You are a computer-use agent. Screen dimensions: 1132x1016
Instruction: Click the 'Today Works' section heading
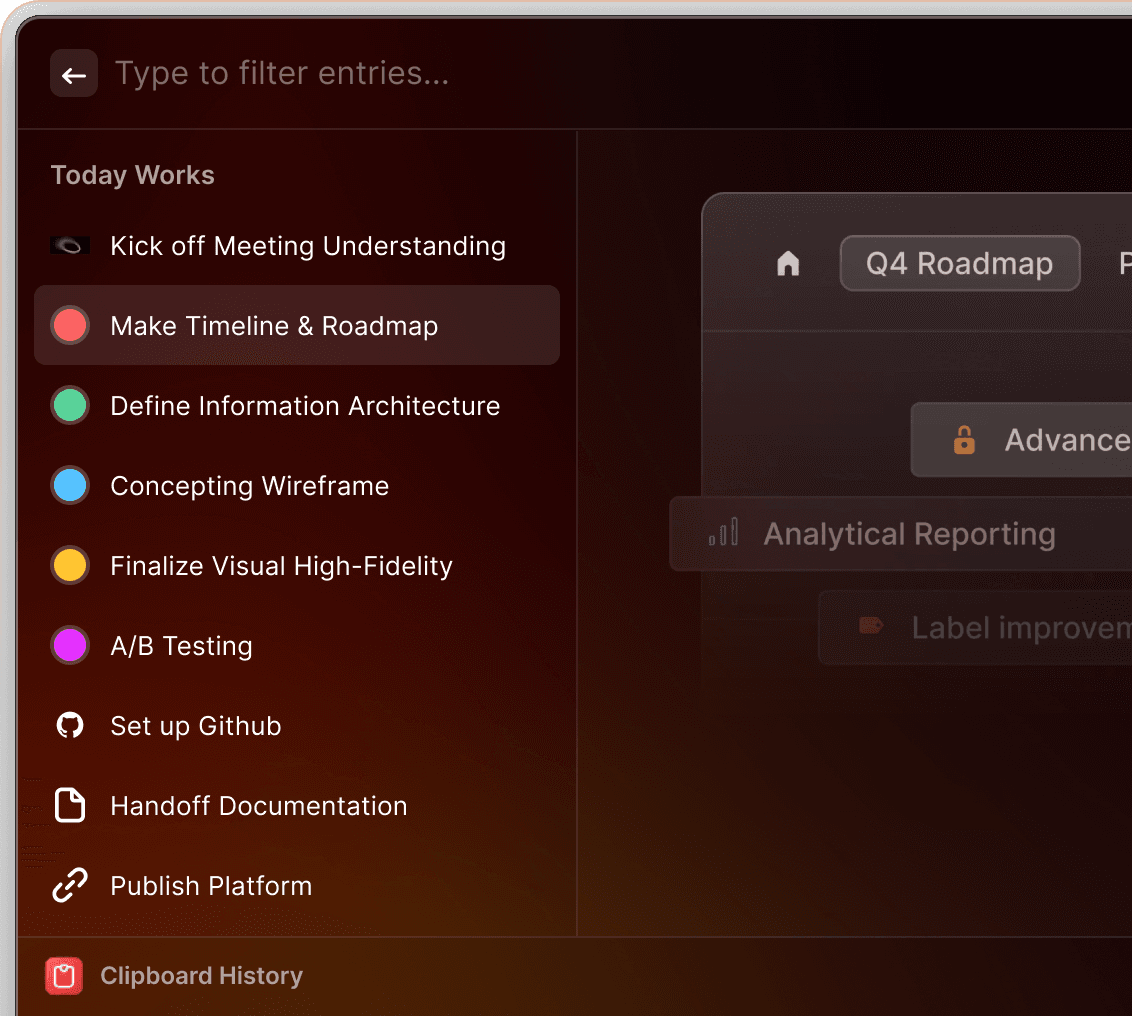coord(133,175)
